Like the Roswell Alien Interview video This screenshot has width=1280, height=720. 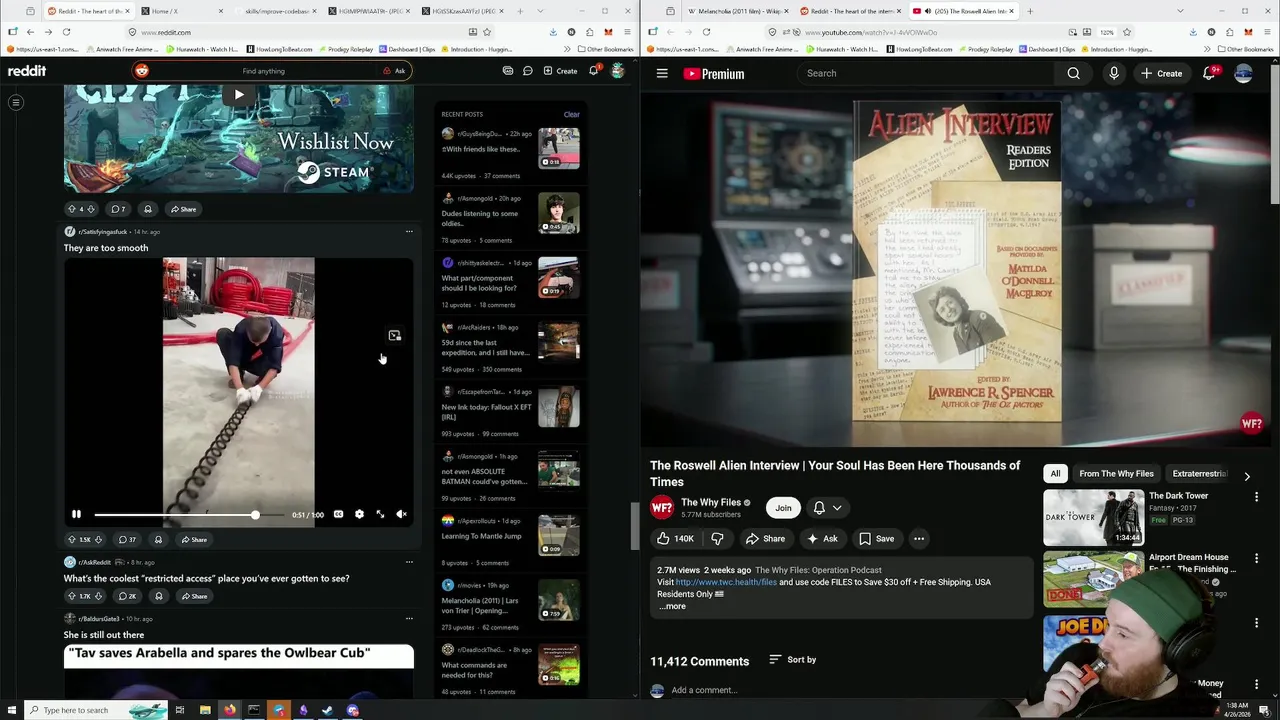point(675,539)
